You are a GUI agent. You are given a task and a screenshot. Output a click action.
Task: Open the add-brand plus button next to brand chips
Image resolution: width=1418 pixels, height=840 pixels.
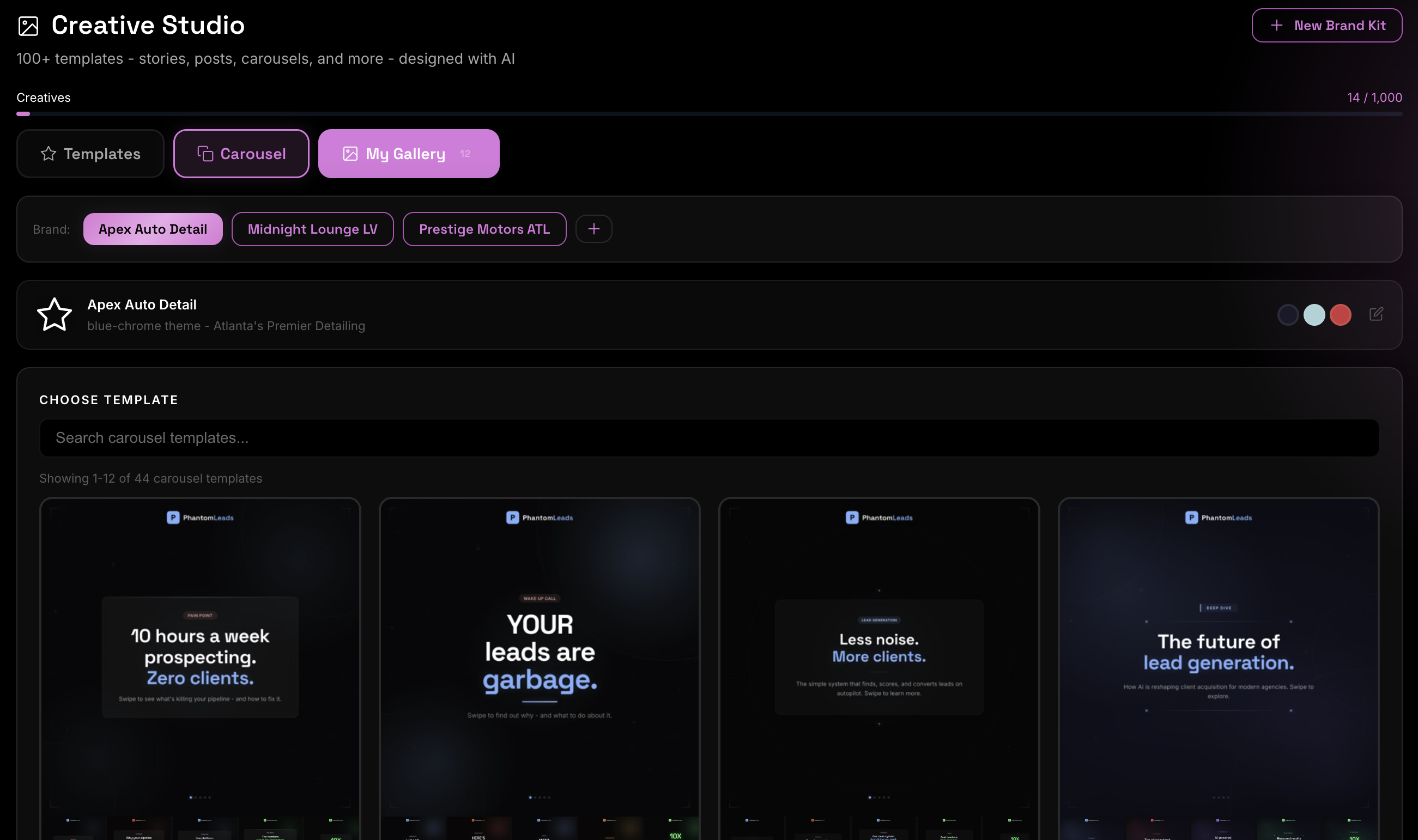(593, 229)
